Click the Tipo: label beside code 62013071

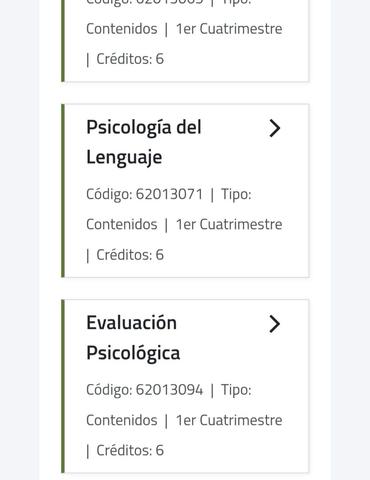pos(236,194)
